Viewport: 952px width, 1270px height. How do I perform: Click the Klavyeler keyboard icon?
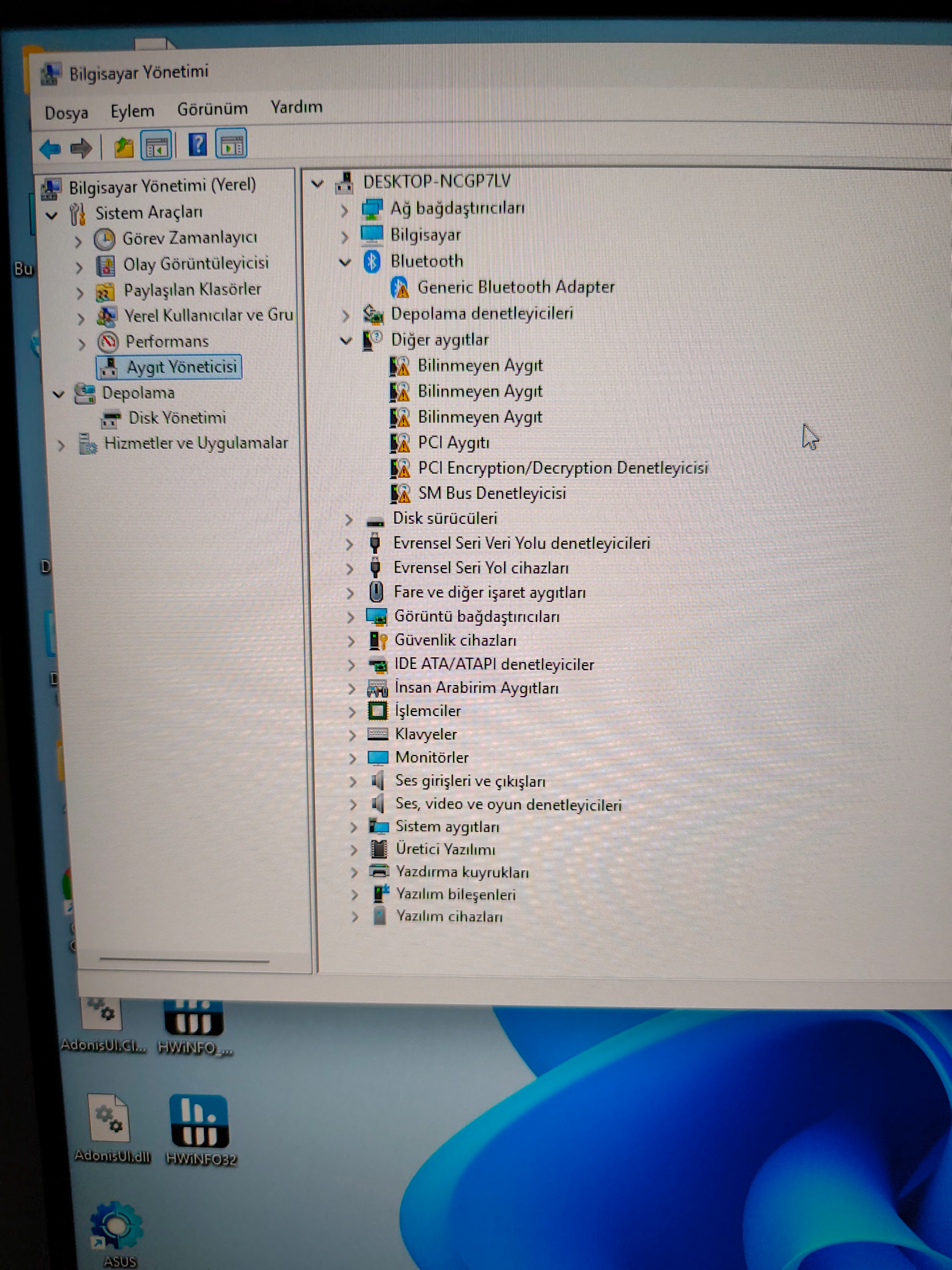pos(377,734)
